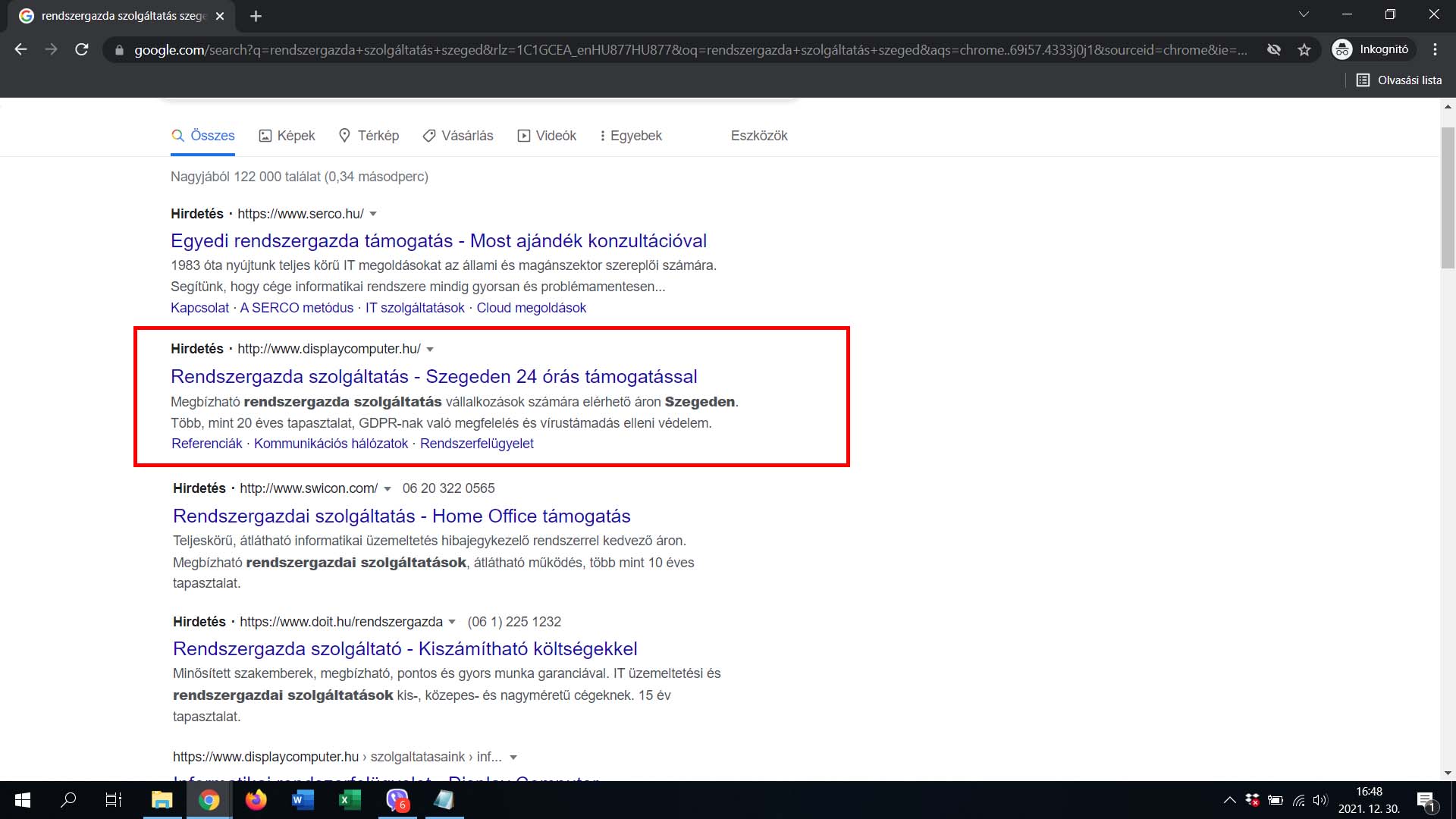Open the tab search dropdown arrow

point(1304,14)
